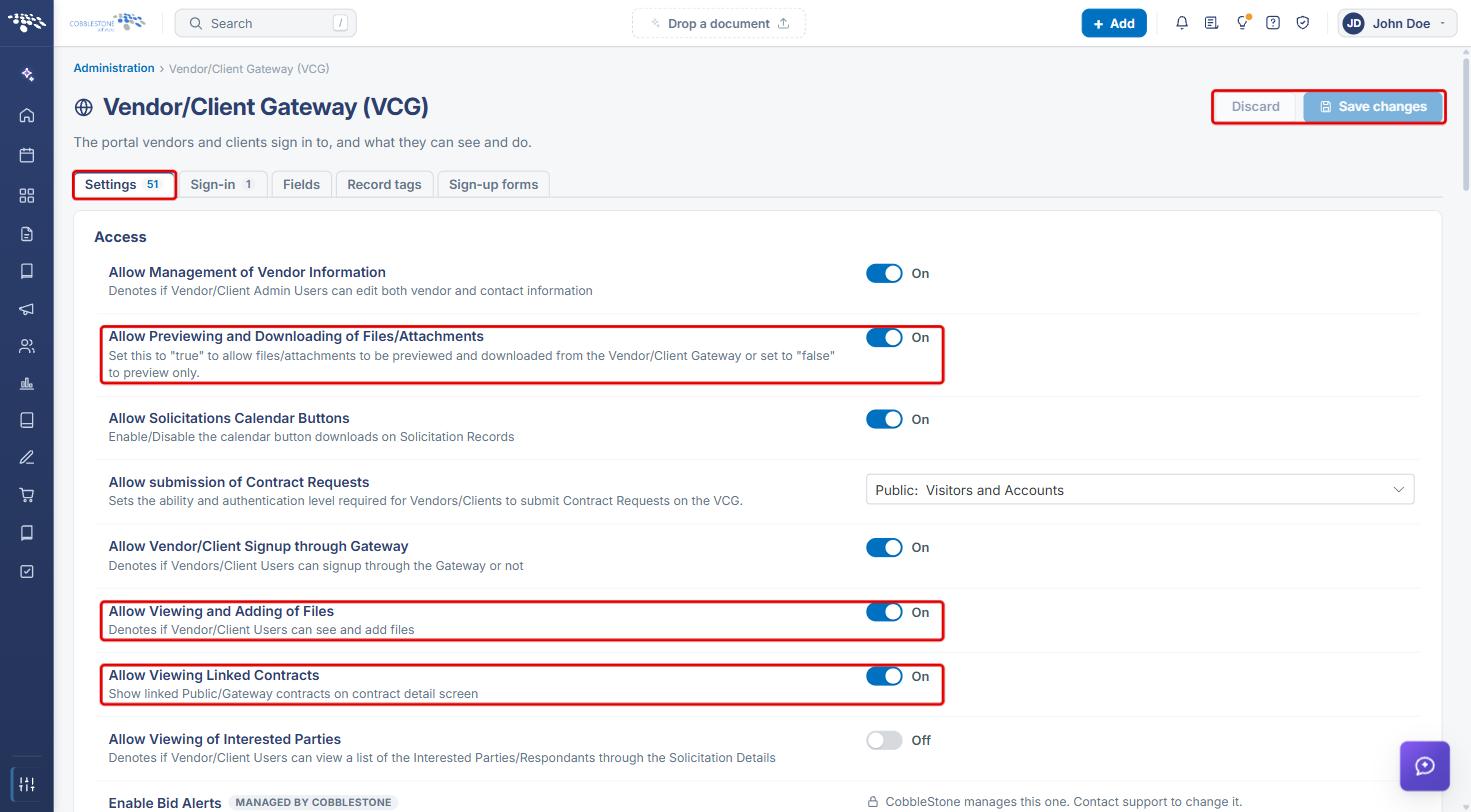
Task: Open the Allow submission of Contract Requests dropdown
Action: pyautogui.click(x=1140, y=490)
